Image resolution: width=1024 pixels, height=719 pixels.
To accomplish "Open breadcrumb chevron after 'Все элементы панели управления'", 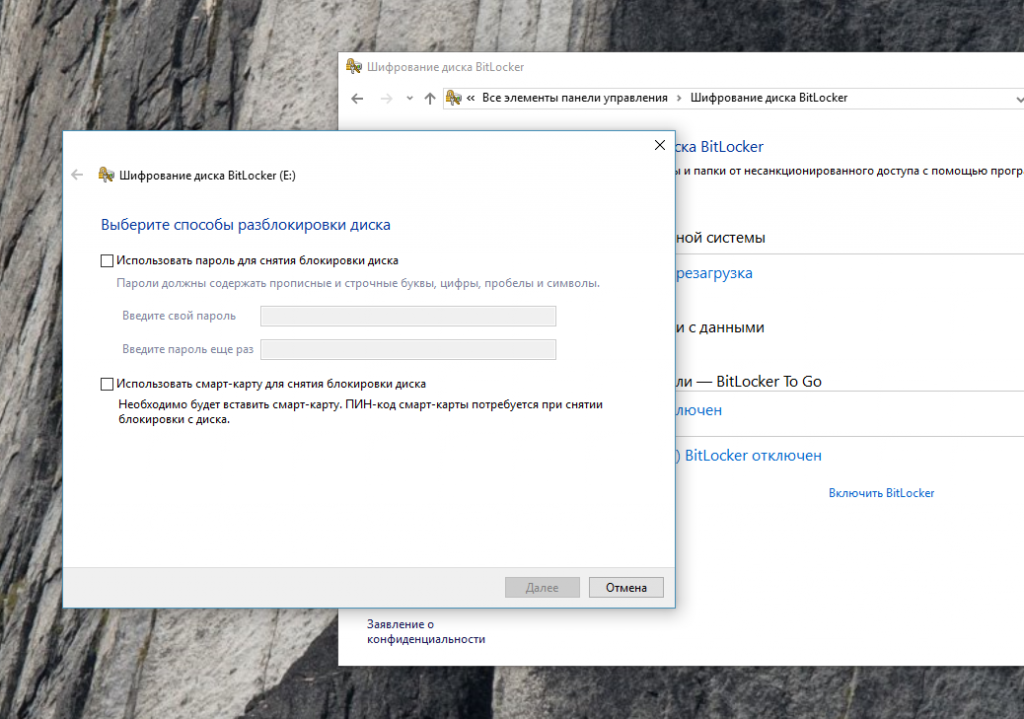I will pyautogui.click(x=679, y=98).
